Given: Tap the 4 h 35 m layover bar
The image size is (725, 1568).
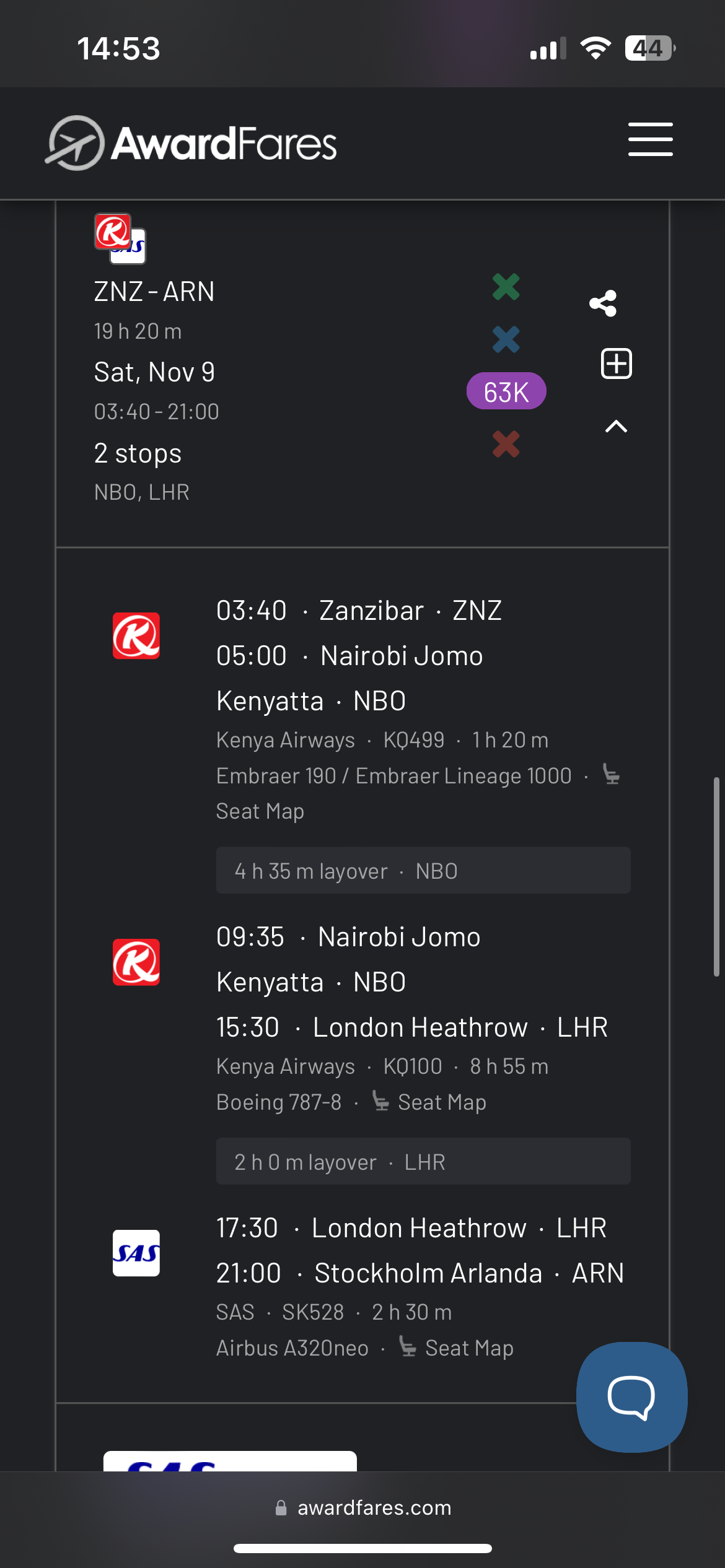Looking at the screenshot, I should point(423,871).
